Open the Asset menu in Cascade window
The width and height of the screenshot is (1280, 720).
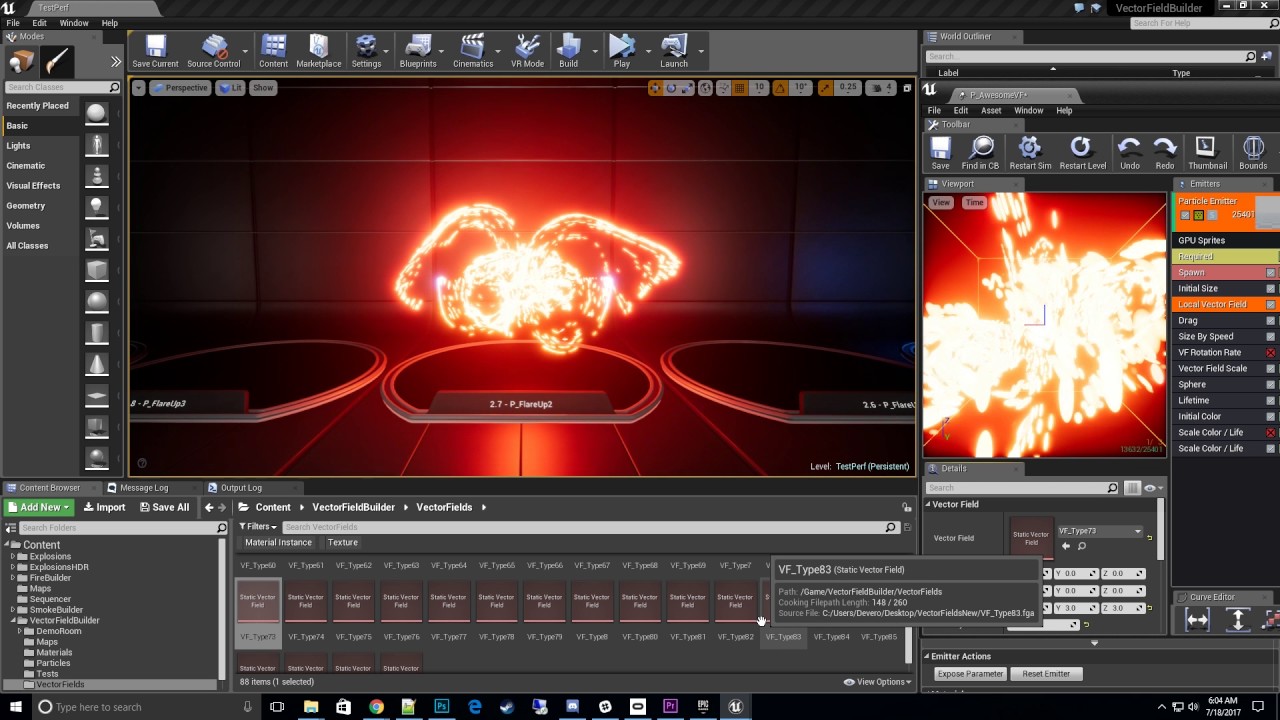[x=991, y=110]
